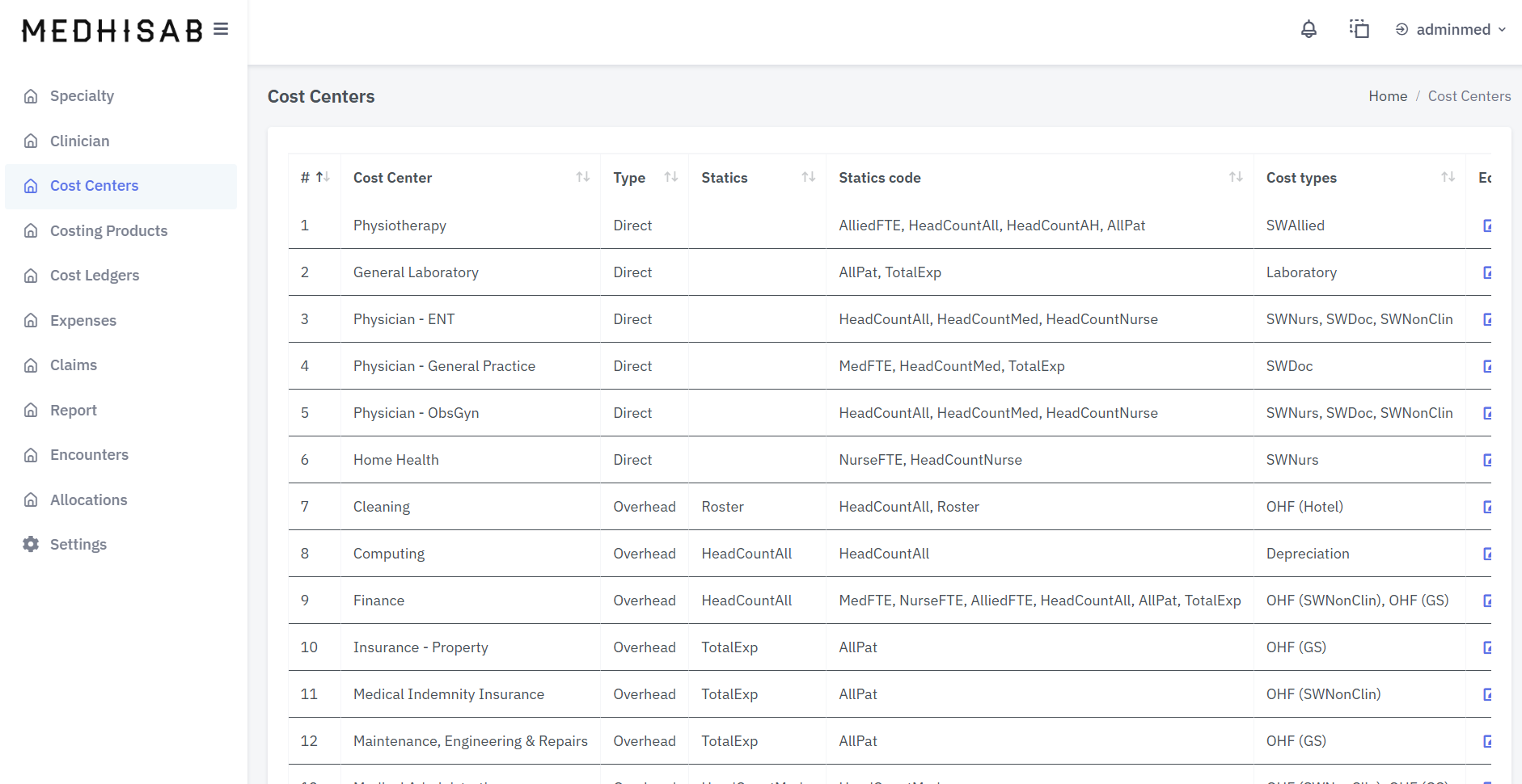Go to the Allocations menu item
This screenshot has width=1522, height=784.
pyautogui.click(x=88, y=500)
